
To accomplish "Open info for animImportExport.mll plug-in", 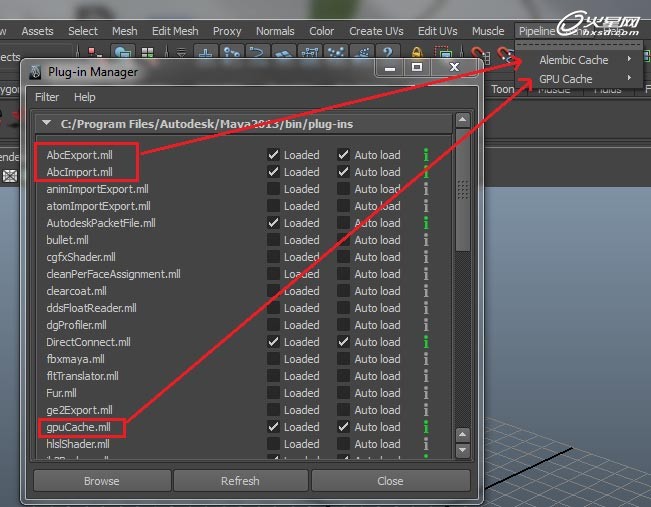I will click(426, 189).
